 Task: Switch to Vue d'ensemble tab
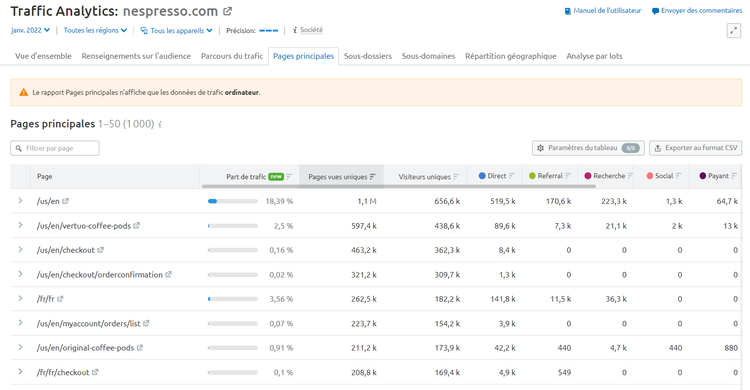point(43,56)
